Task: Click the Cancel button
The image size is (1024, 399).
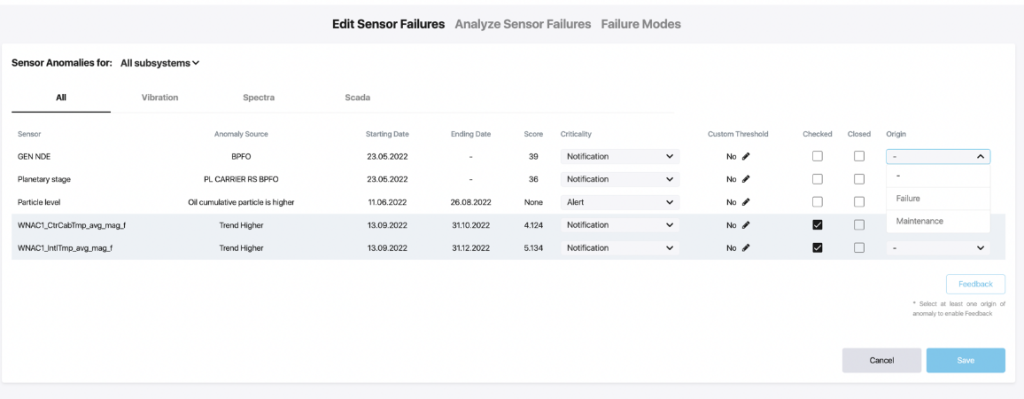Action: [882, 360]
